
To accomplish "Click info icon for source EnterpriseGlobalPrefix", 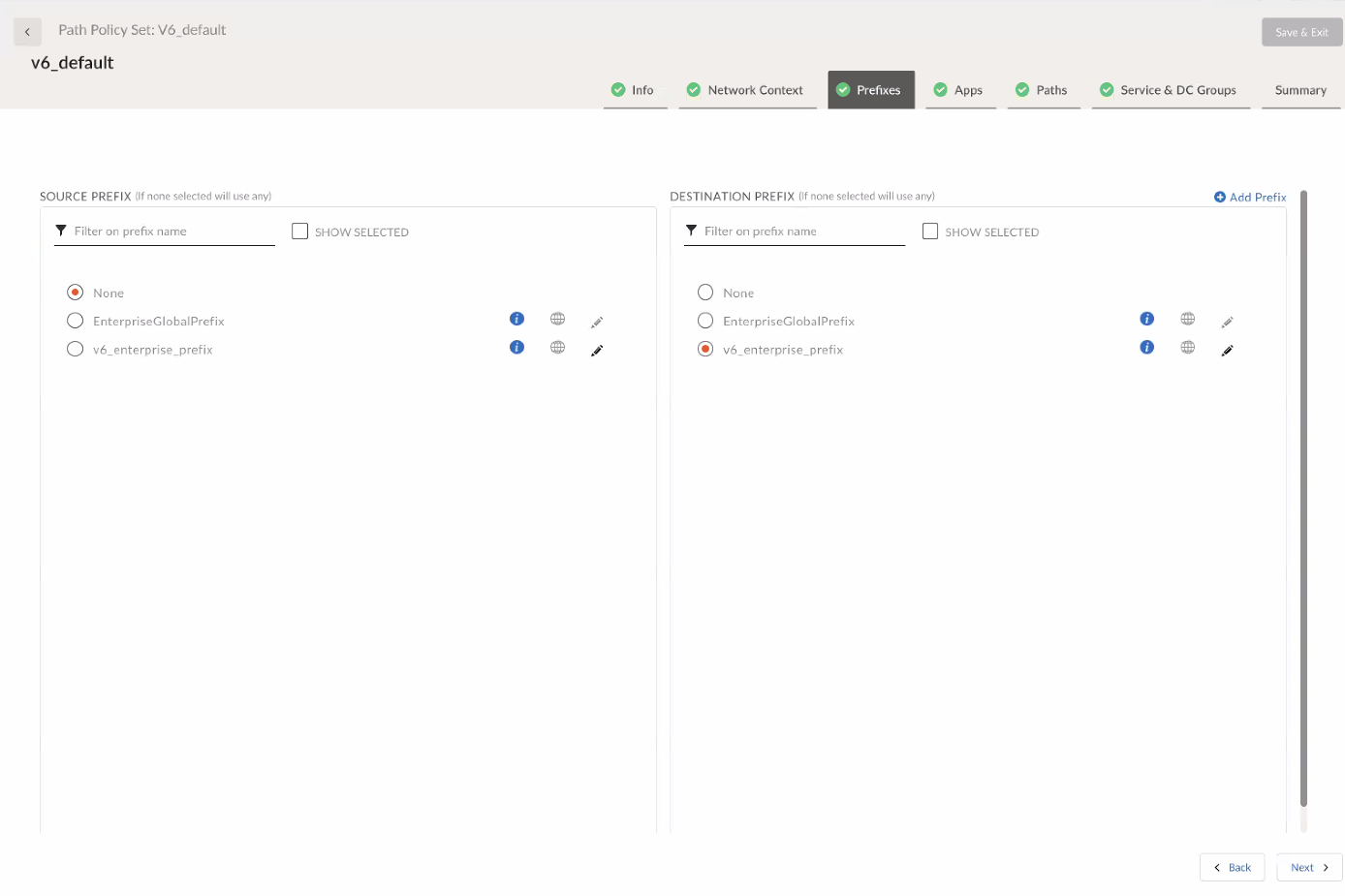I will 516,319.
